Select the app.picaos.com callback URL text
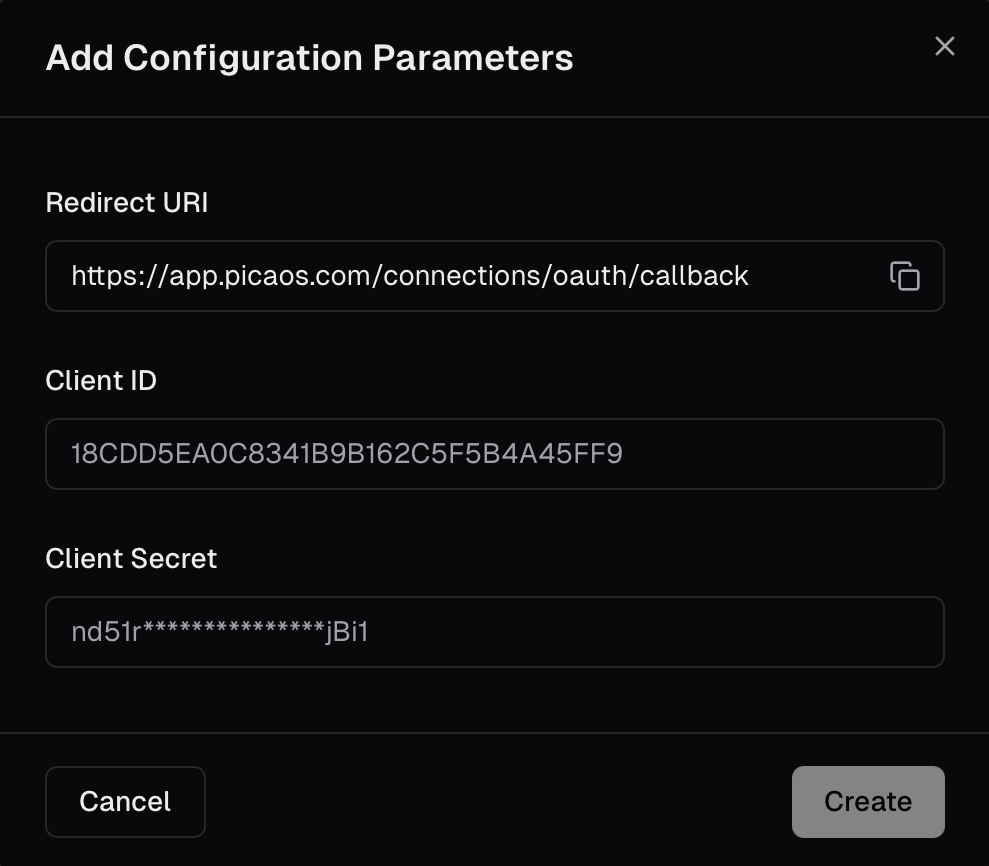 [410, 276]
